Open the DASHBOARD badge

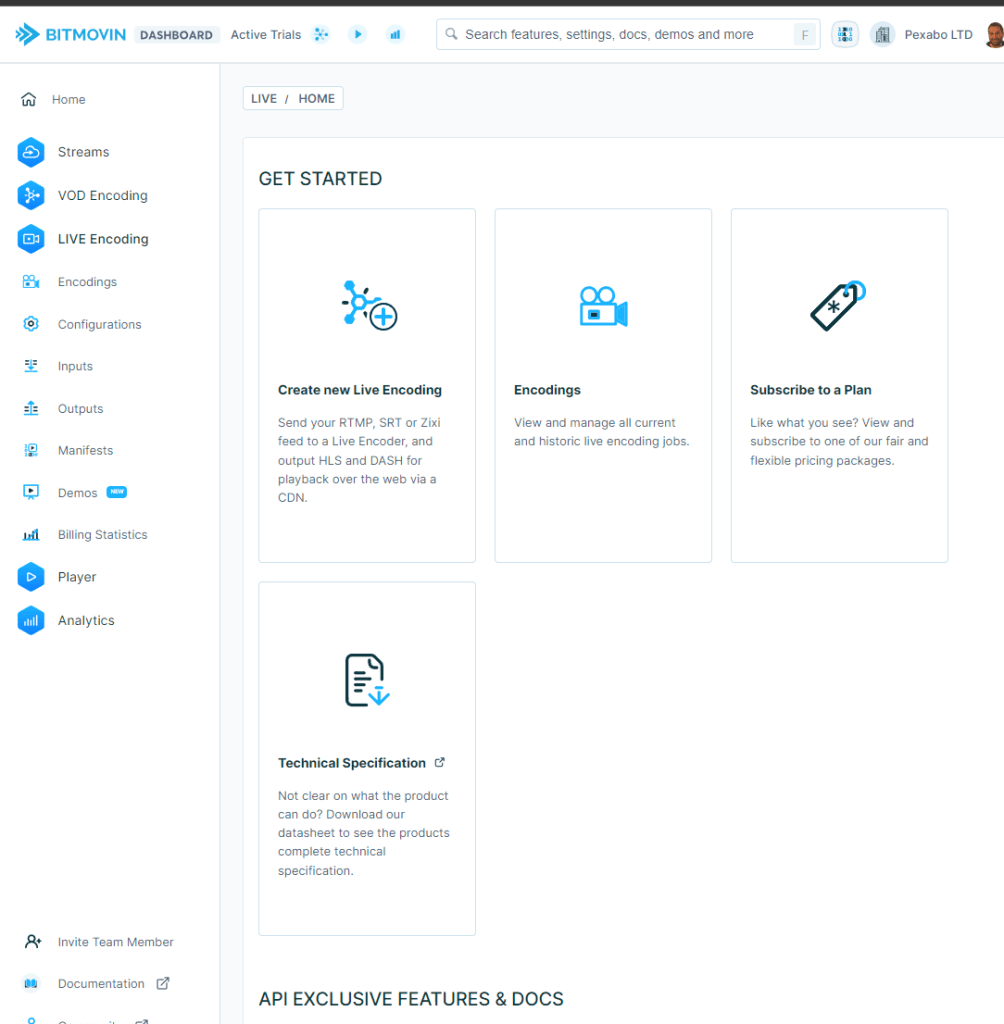[176, 35]
